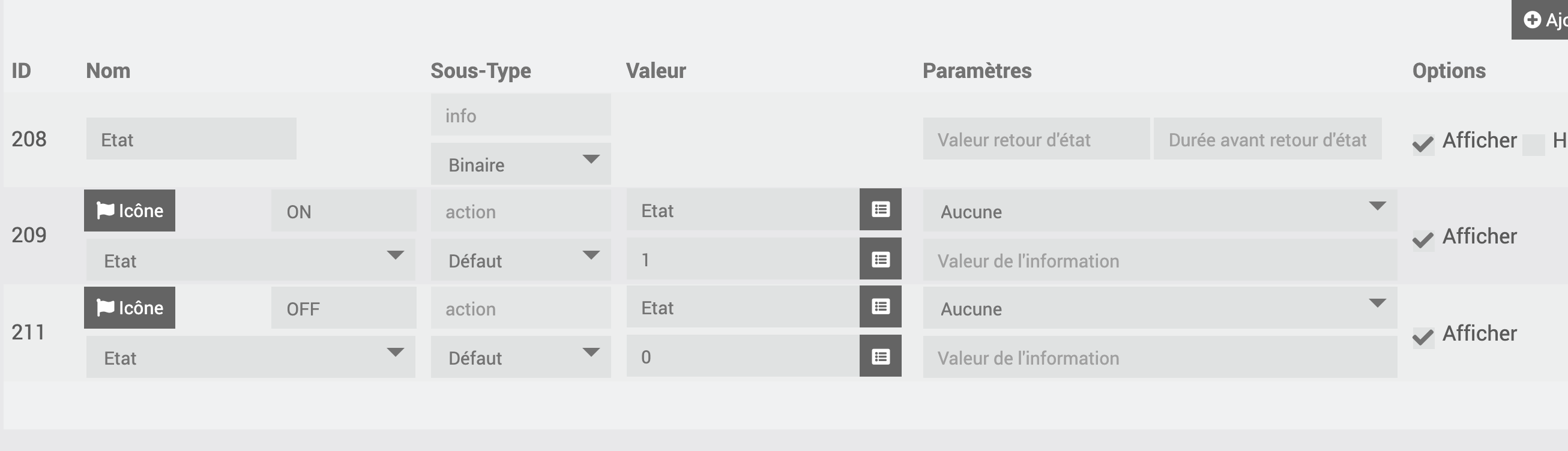The height and width of the screenshot is (451, 1568).
Task: Click the Etat name field on row 208
Action: click(191, 139)
